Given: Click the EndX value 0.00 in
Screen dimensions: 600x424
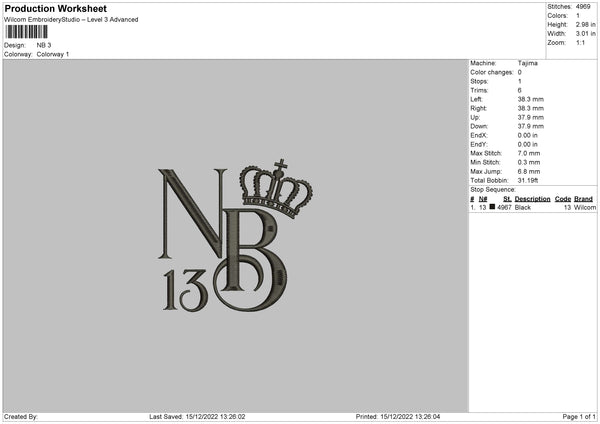Looking at the screenshot, I should [528, 135].
